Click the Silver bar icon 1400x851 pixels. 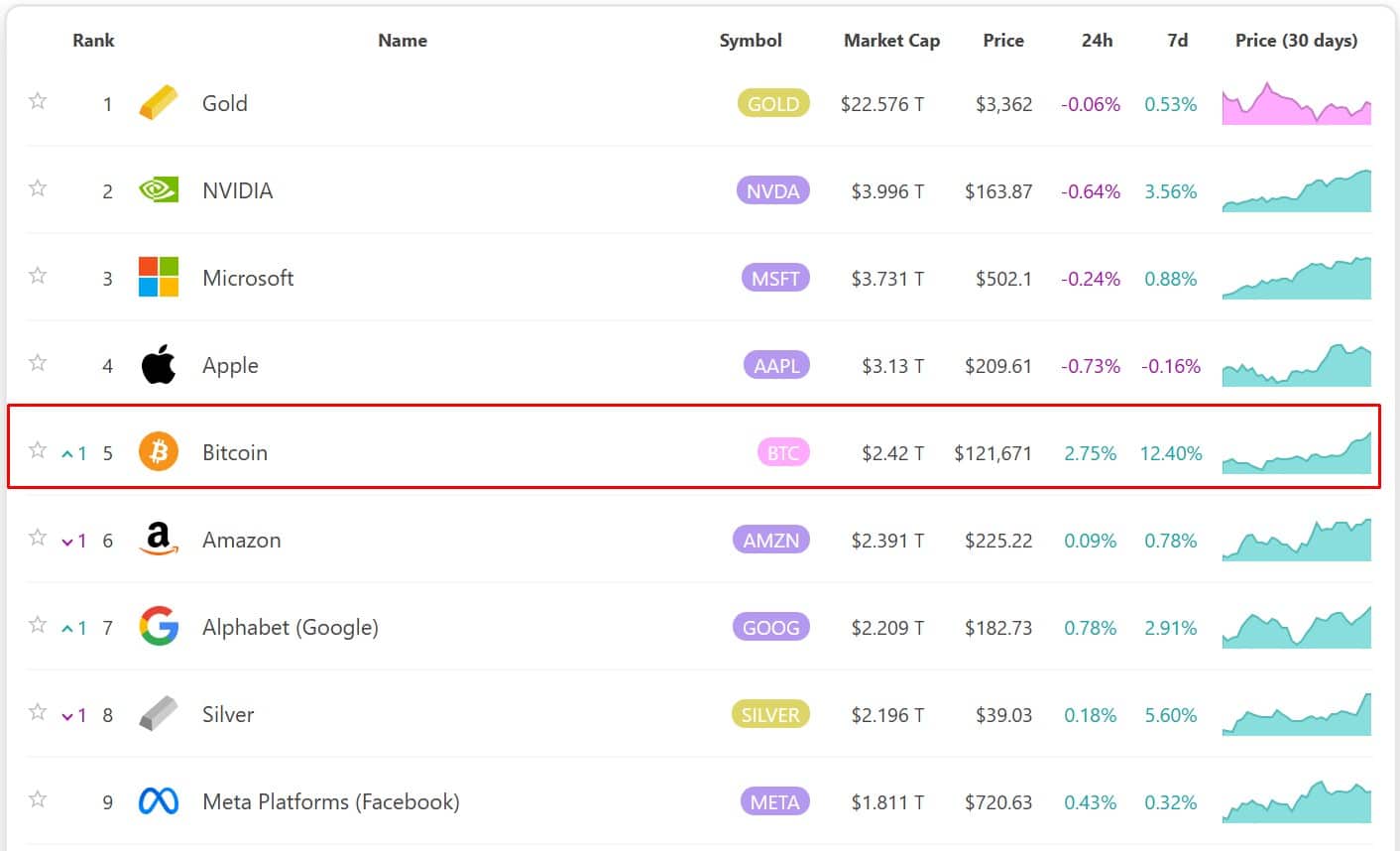click(159, 714)
